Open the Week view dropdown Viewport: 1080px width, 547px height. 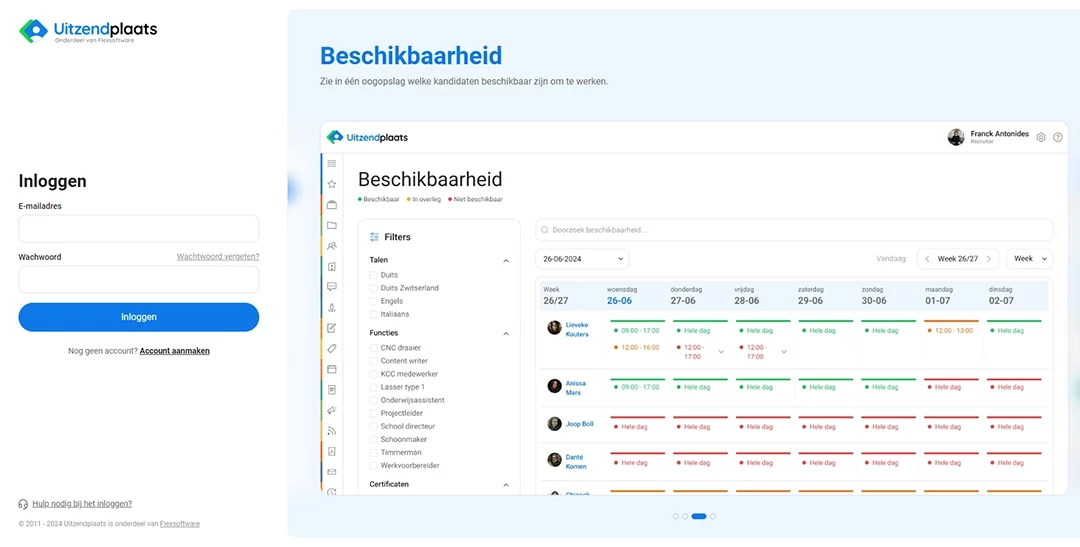pyautogui.click(x=1030, y=259)
